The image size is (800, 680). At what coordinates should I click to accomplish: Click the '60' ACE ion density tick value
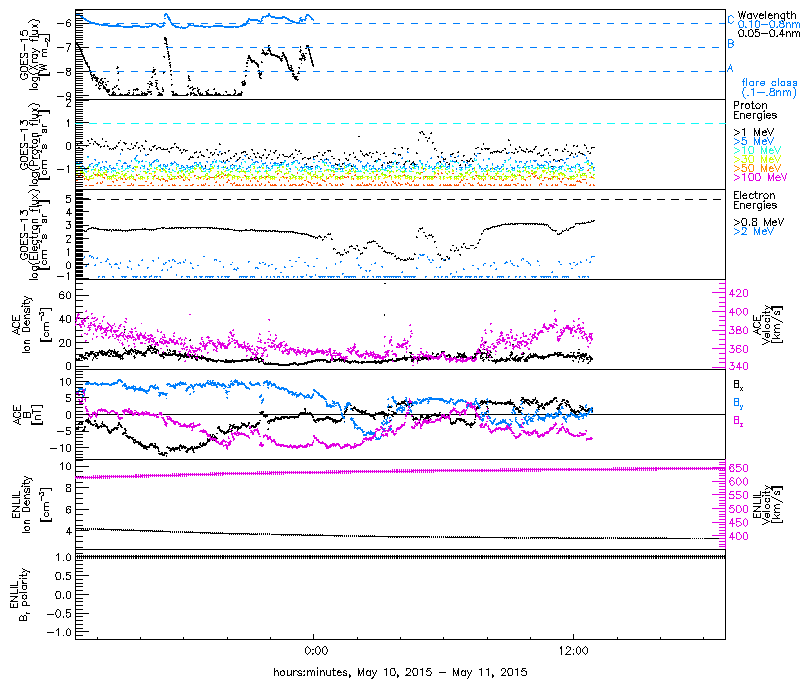[65, 295]
